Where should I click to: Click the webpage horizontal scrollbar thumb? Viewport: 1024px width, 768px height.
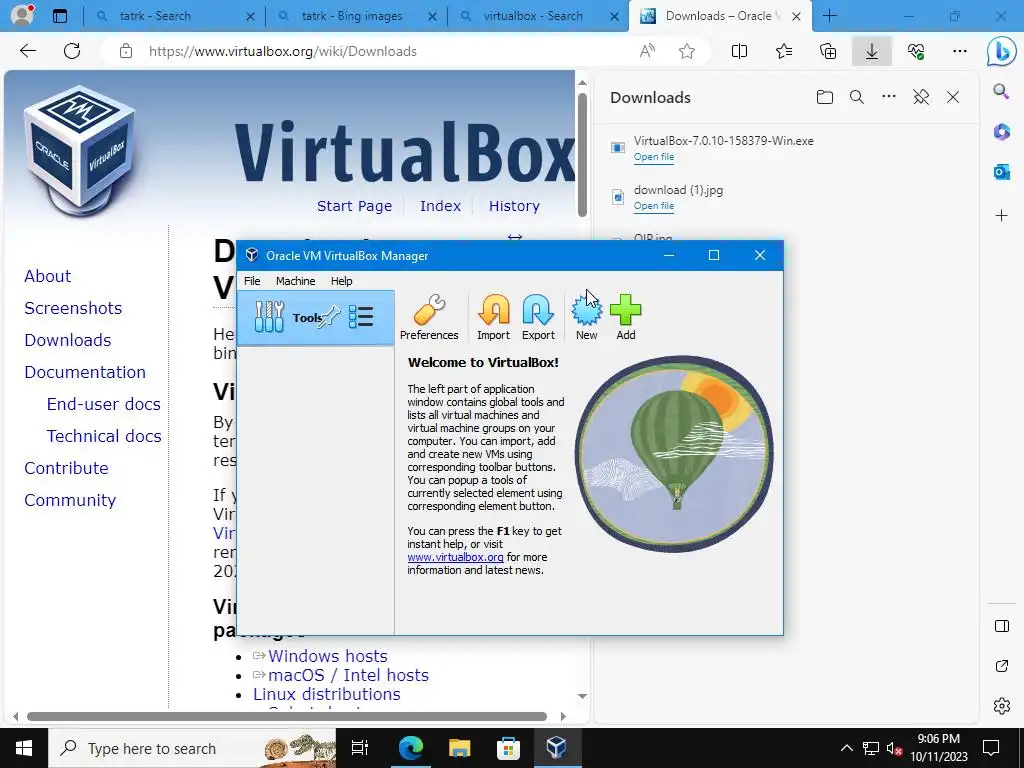click(287, 716)
